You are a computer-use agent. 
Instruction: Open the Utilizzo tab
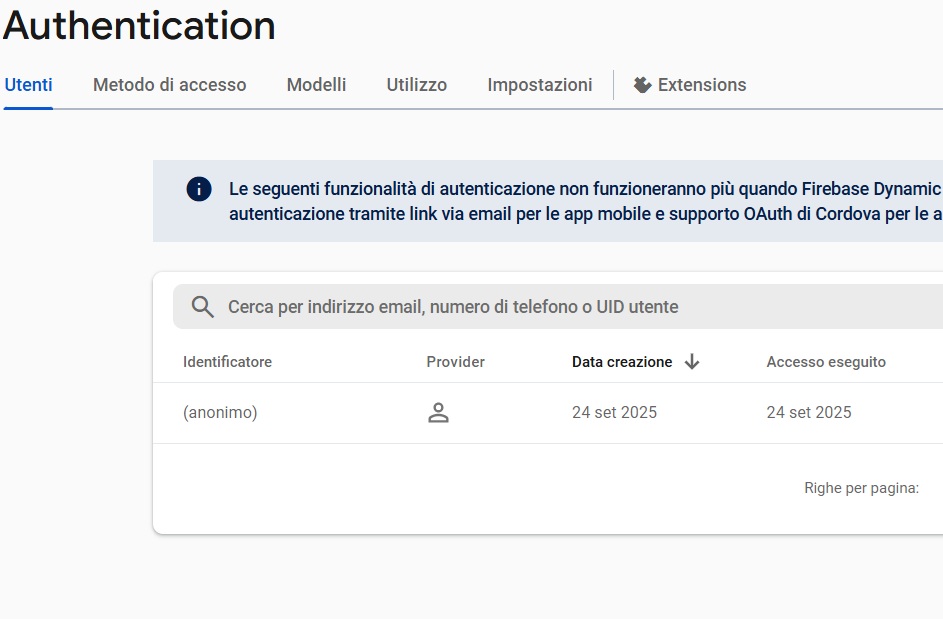click(x=417, y=85)
